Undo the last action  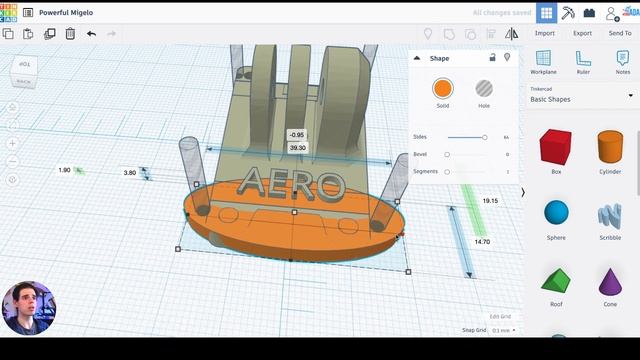coord(91,33)
